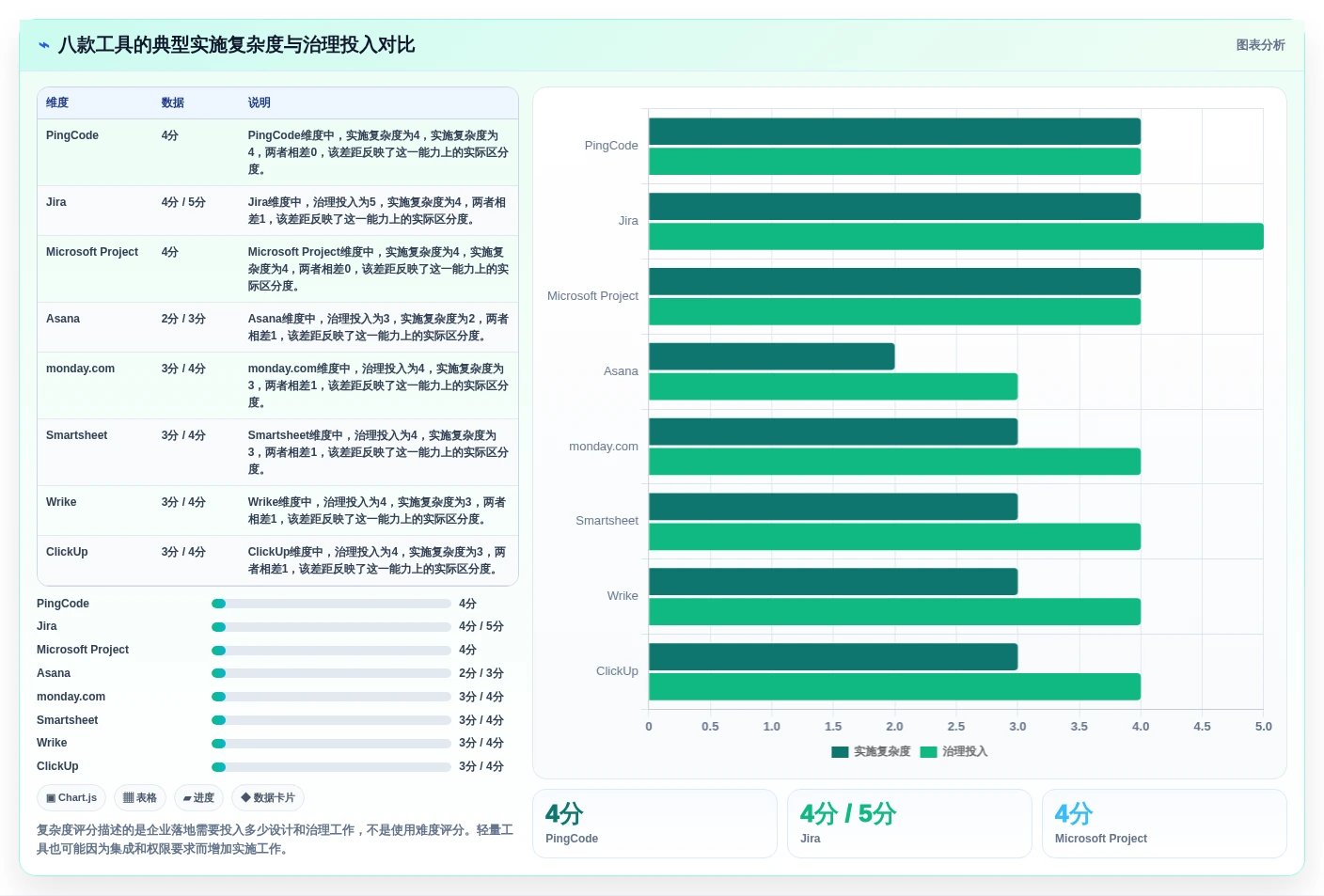Click ClickUp progress list value 3分 / 4分
Screen dimensions: 1324x896
point(481,767)
